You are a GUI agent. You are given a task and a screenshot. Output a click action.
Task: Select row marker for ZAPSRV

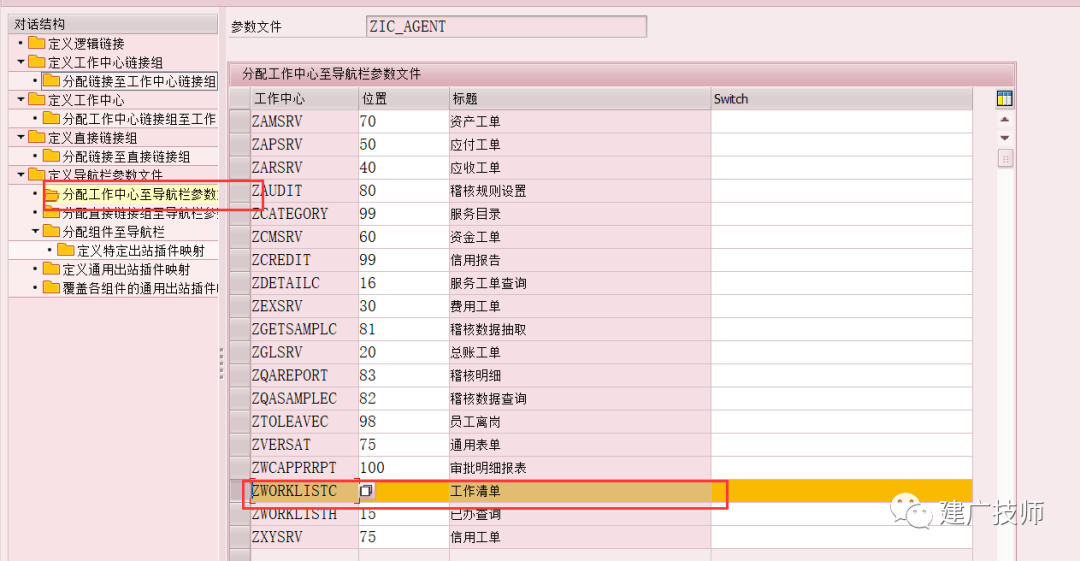pyautogui.click(x=240, y=145)
